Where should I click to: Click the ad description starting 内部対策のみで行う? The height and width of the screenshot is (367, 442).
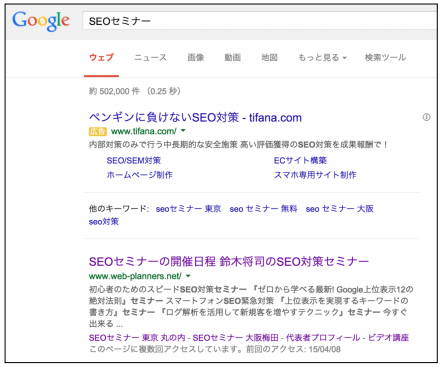click(x=238, y=145)
